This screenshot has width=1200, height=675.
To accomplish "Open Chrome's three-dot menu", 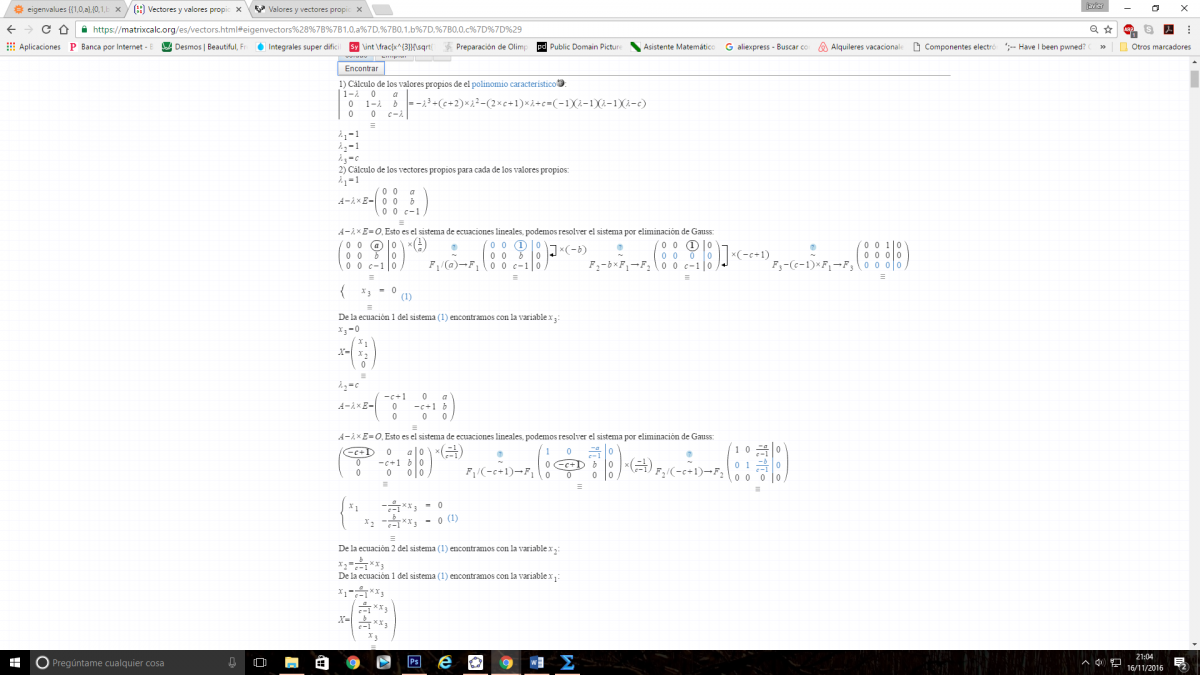I will point(1187,30).
